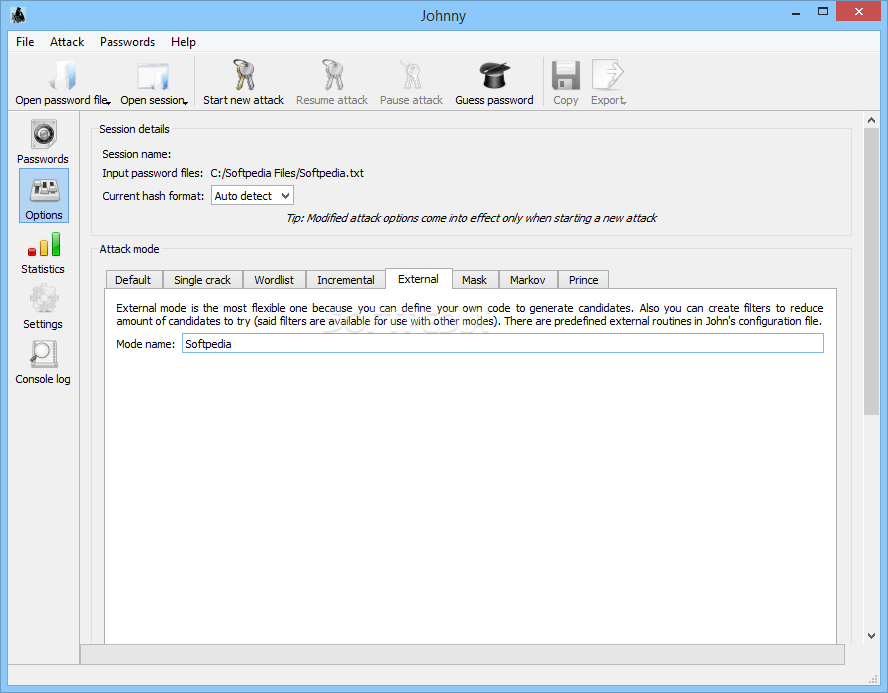Image resolution: width=888 pixels, height=693 pixels.
Task: Maximize the Johnny window
Action: click(823, 12)
